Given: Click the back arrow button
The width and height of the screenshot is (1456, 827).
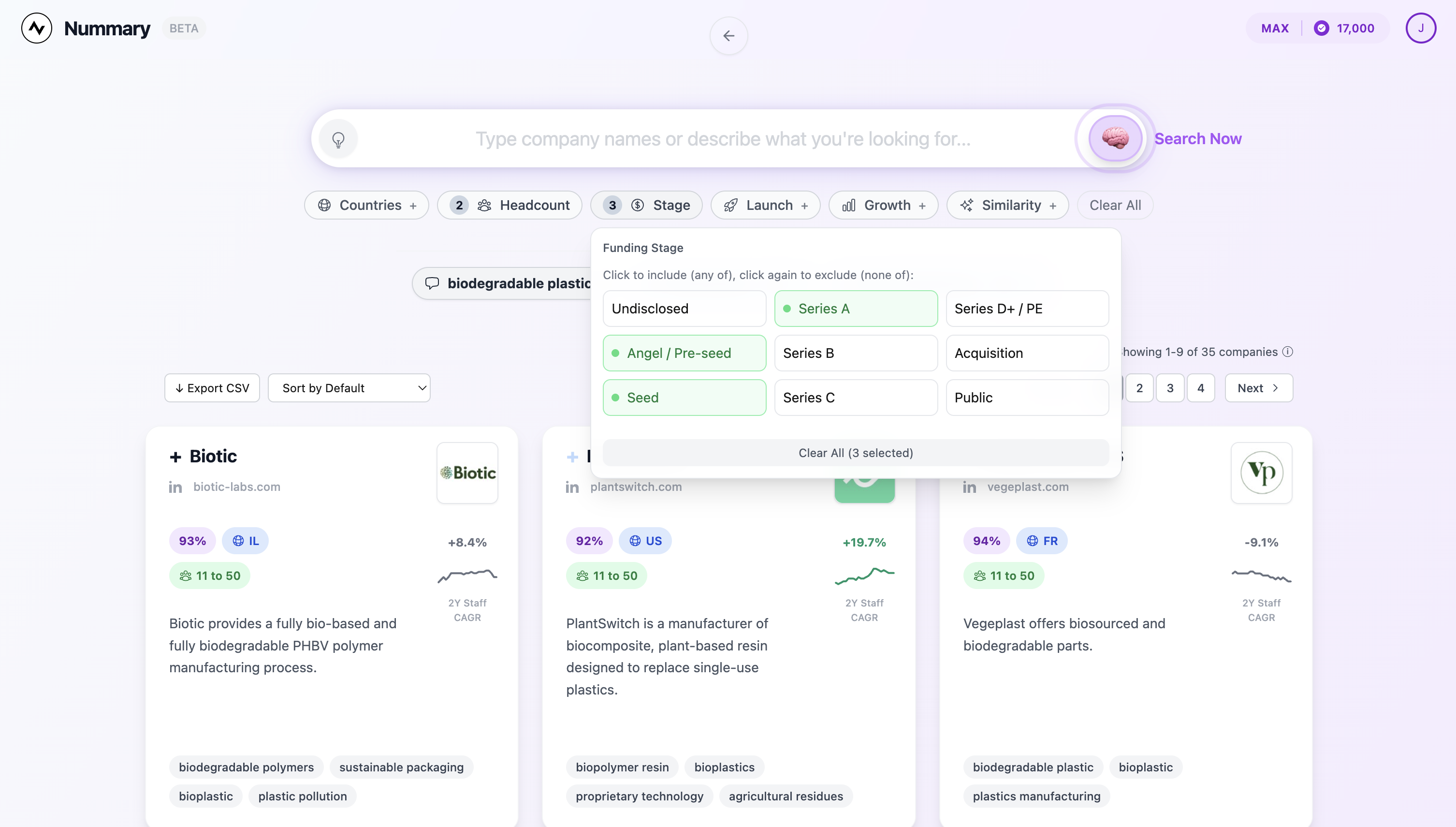Looking at the screenshot, I should (728, 36).
